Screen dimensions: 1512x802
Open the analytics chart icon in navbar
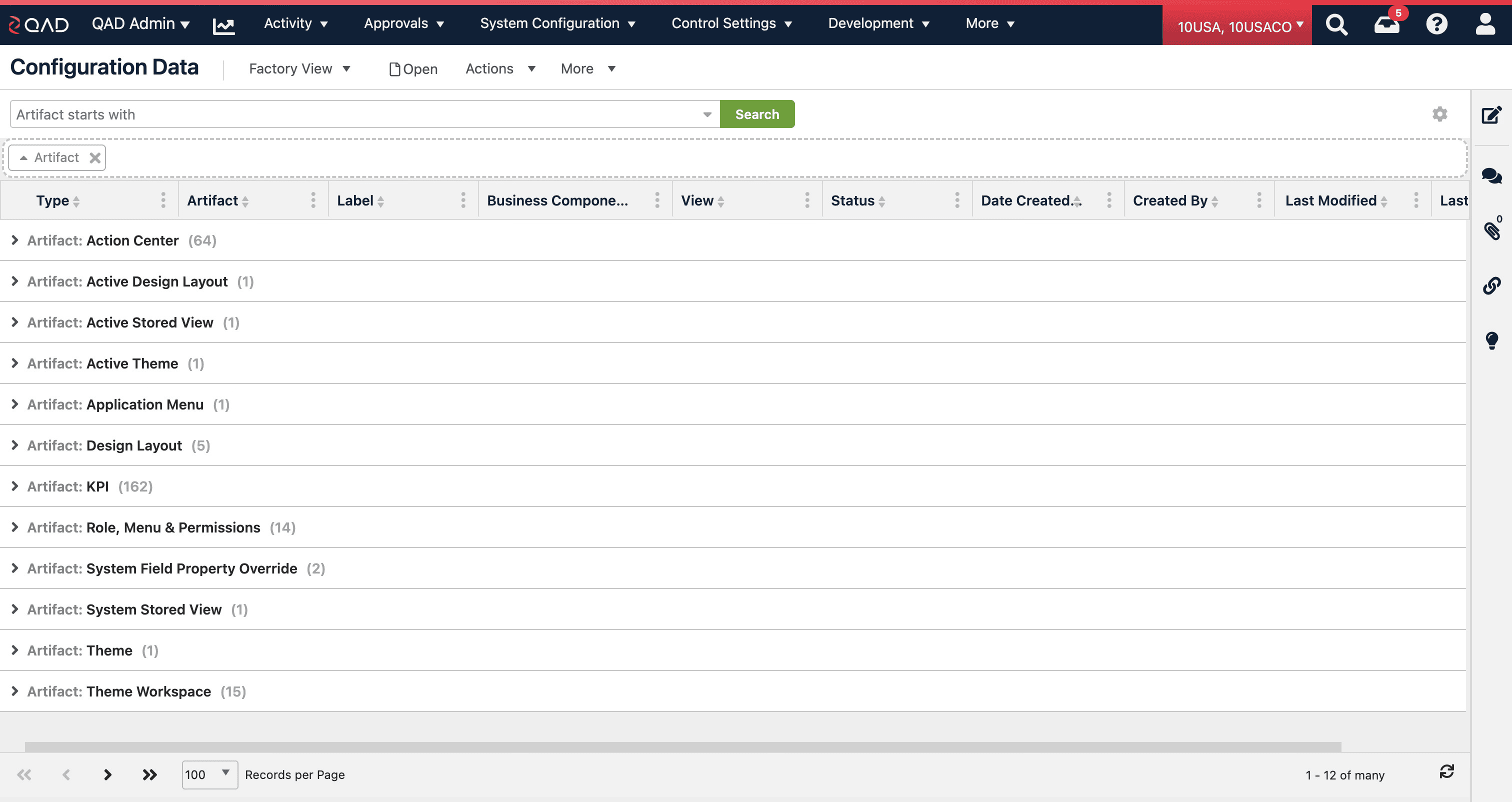(x=223, y=25)
